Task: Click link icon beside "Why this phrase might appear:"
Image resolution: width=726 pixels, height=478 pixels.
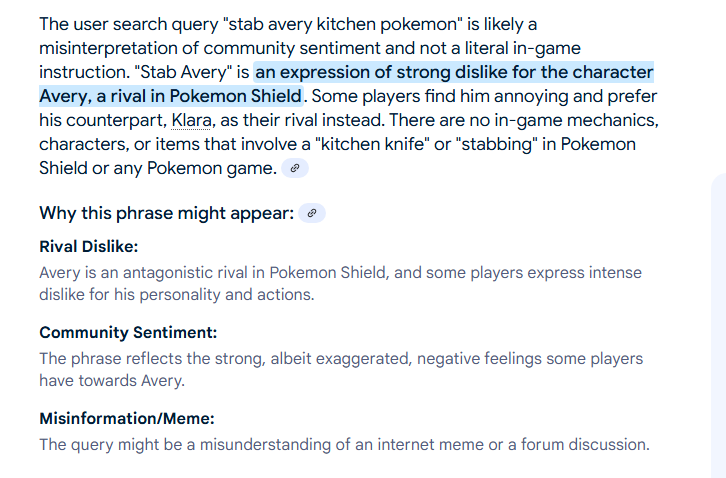Action: pos(312,213)
